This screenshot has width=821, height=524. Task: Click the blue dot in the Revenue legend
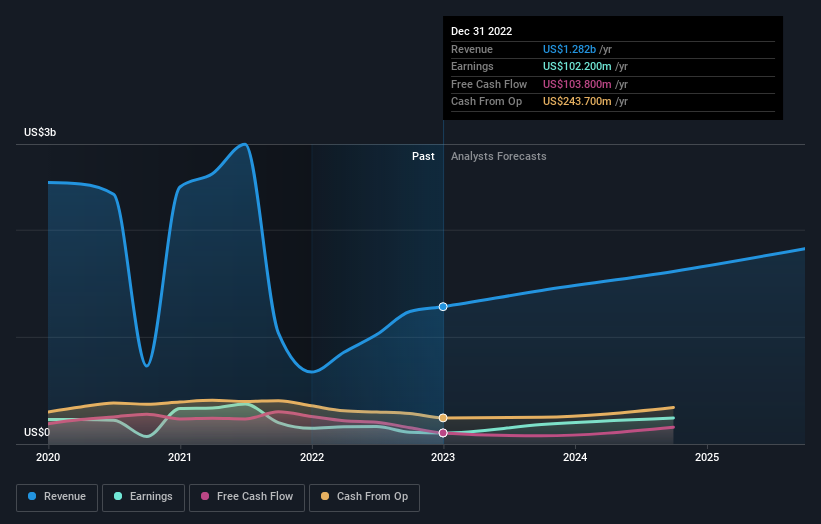click(32, 496)
